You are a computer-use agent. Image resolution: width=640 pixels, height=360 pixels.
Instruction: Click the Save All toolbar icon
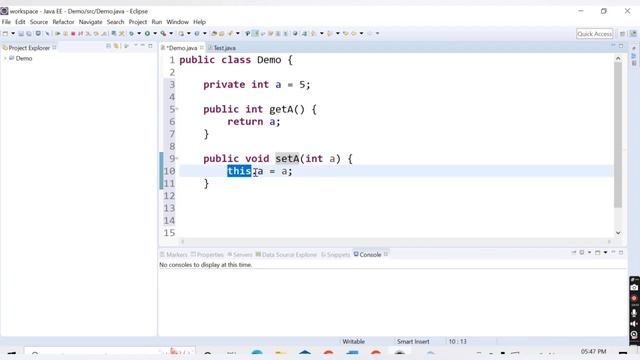tap(29, 34)
